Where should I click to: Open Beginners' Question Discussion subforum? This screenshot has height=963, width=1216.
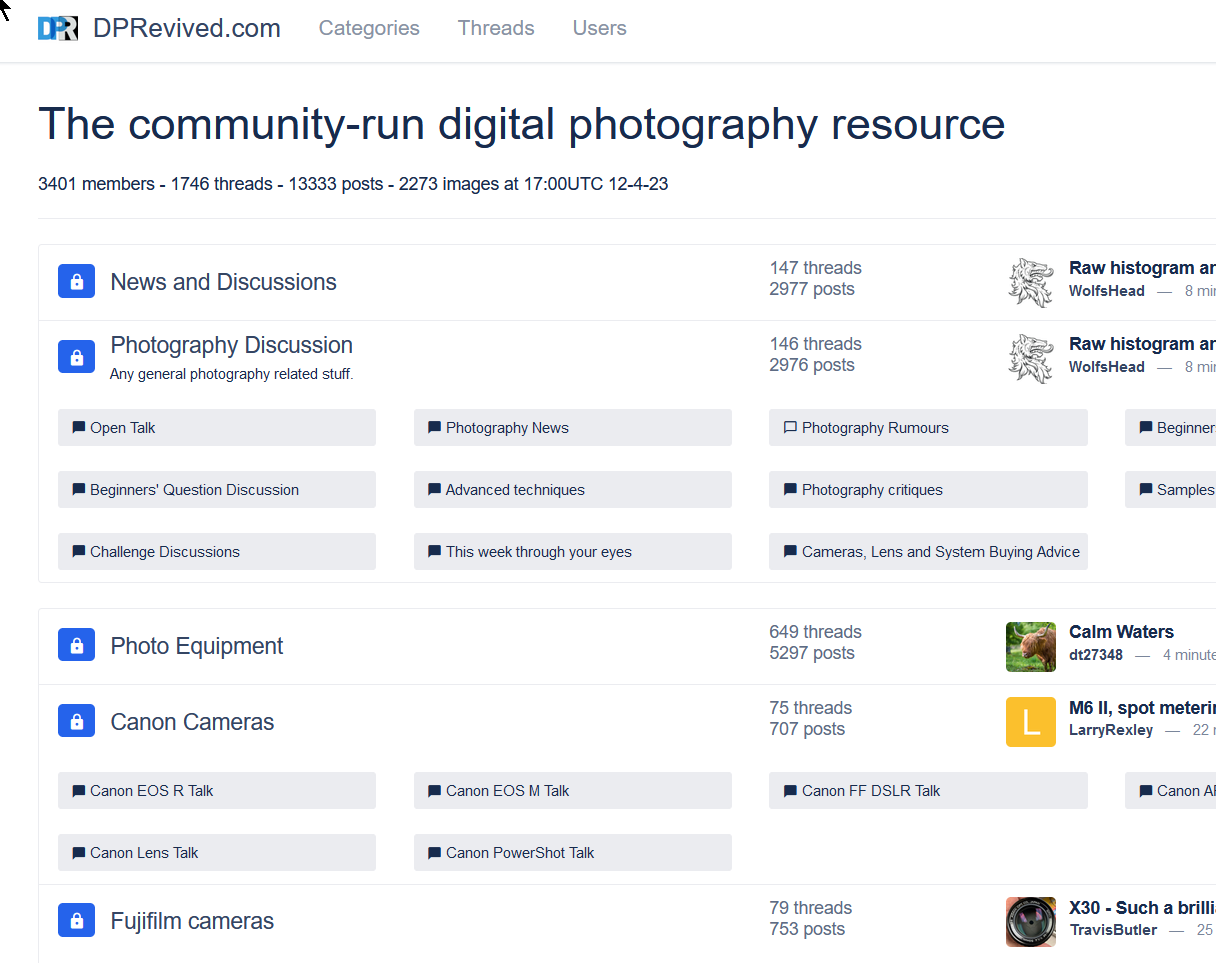(217, 490)
